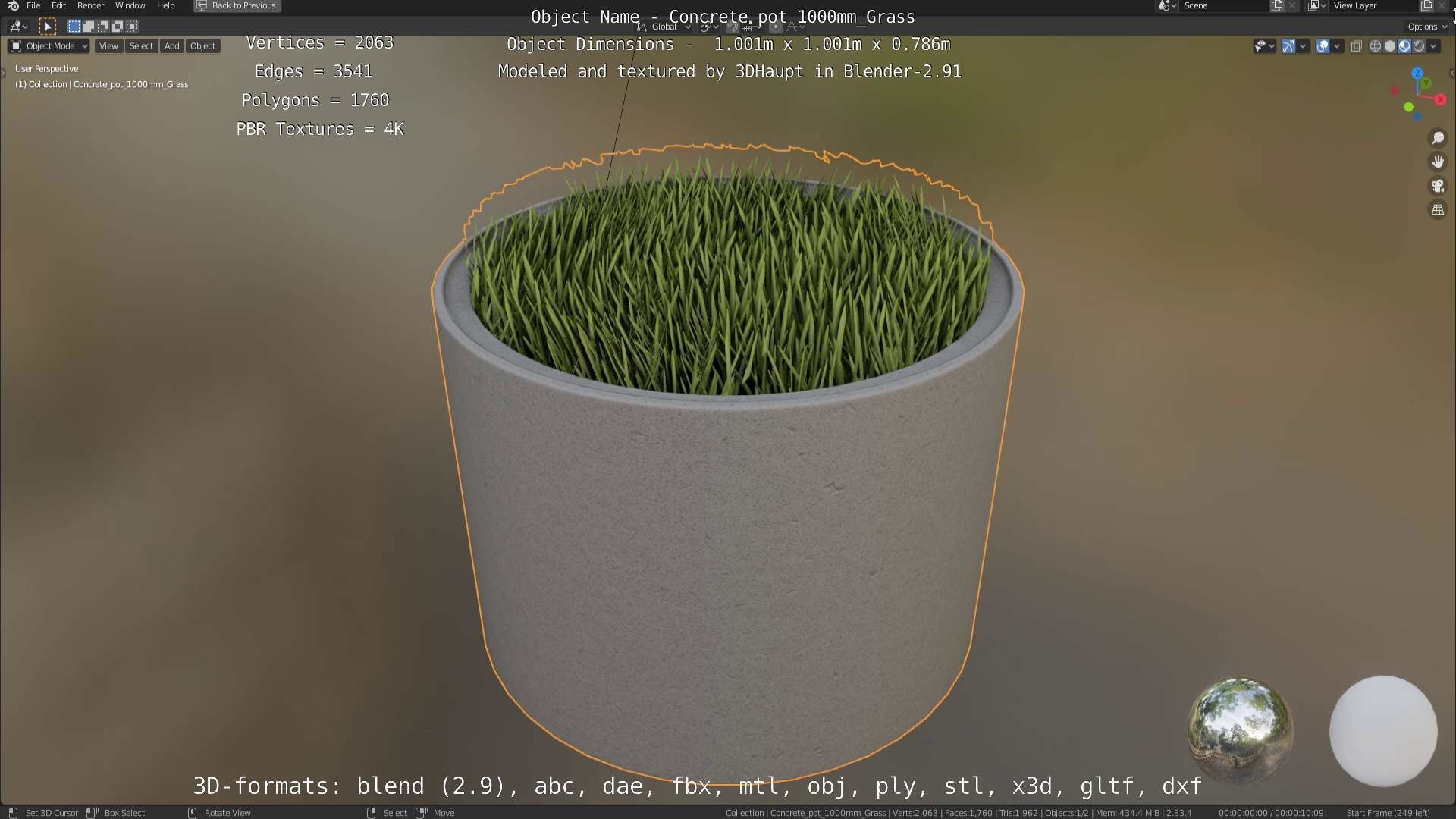The width and height of the screenshot is (1456, 819).
Task: Open the Window menu
Action: click(130, 5)
